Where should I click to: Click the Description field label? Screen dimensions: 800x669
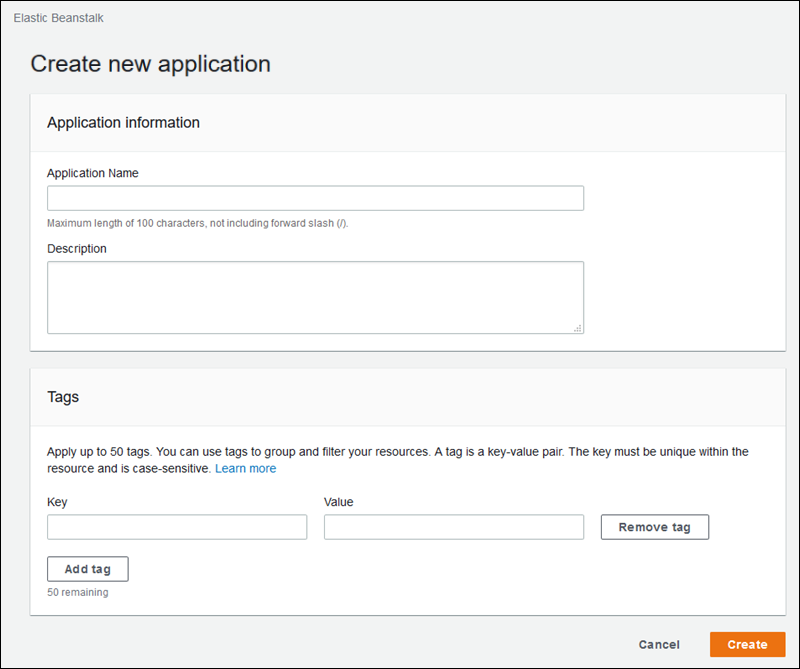pyautogui.click(x=77, y=248)
